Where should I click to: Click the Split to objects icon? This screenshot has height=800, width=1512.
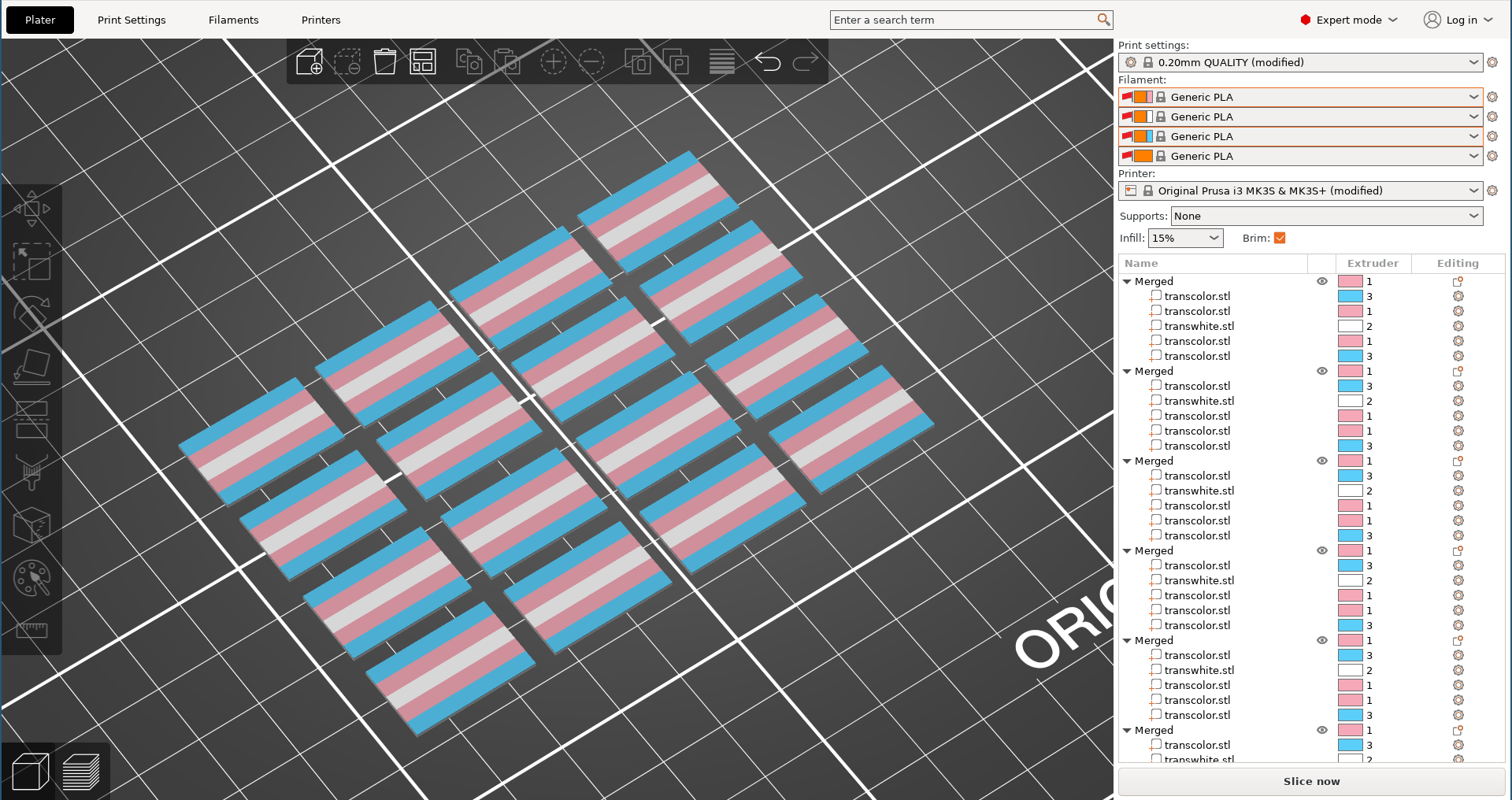638,61
